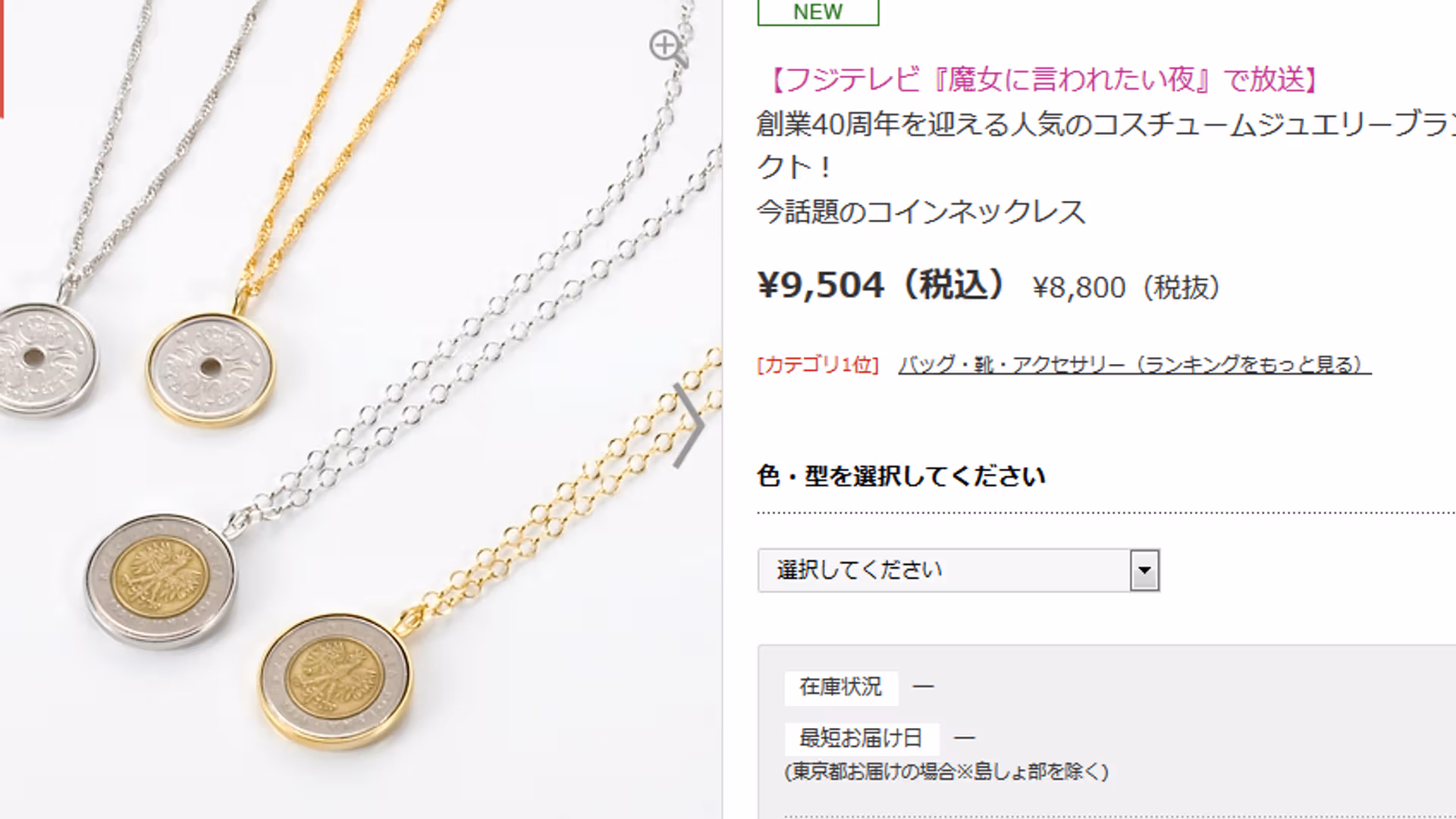Click the dropdown arrow button of color selector

1144,570
